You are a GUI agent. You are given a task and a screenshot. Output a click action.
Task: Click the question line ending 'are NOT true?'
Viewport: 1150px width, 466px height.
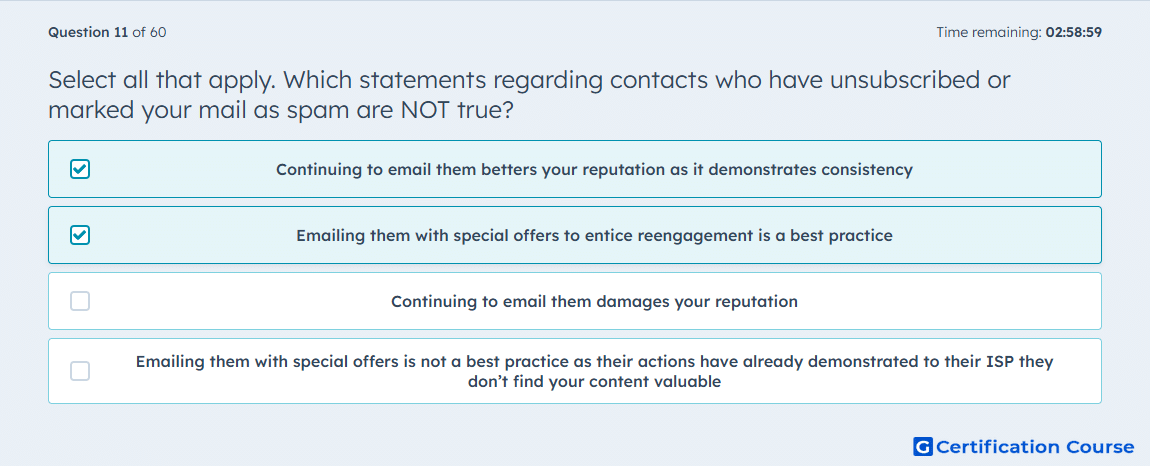(x=280, y=111)
